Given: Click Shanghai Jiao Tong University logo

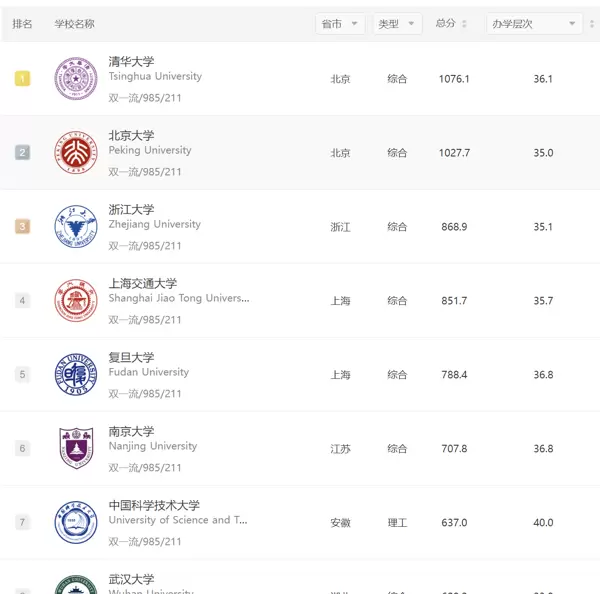Looking at the screenshot, I should 76,301.
